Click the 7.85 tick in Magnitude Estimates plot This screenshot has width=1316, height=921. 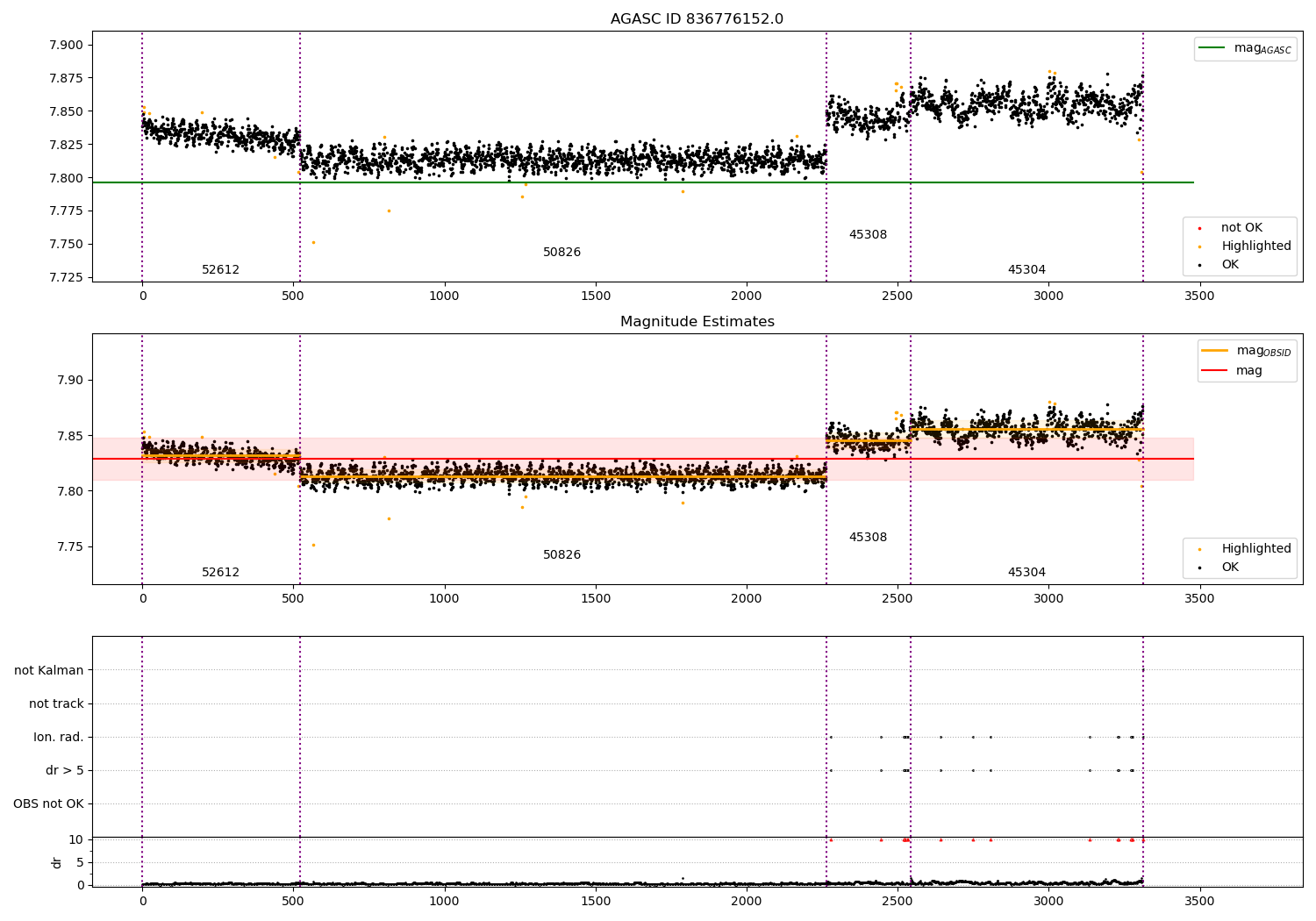tap(70, 436)
